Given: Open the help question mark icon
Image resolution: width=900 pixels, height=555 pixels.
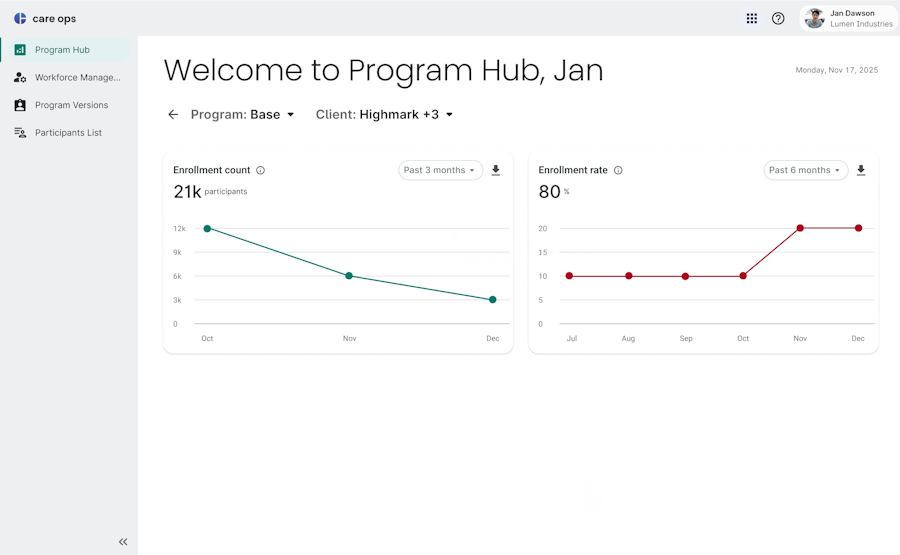Looking at the screenshot, I should (778, 18).
